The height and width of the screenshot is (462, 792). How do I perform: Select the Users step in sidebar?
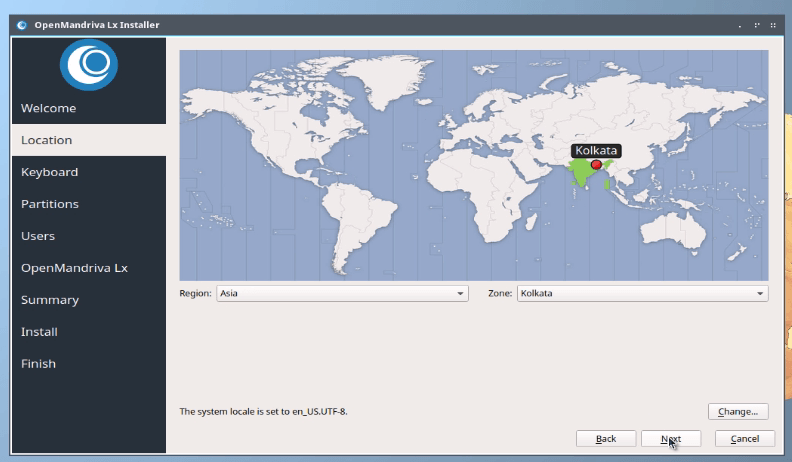(x=89, y=236)
